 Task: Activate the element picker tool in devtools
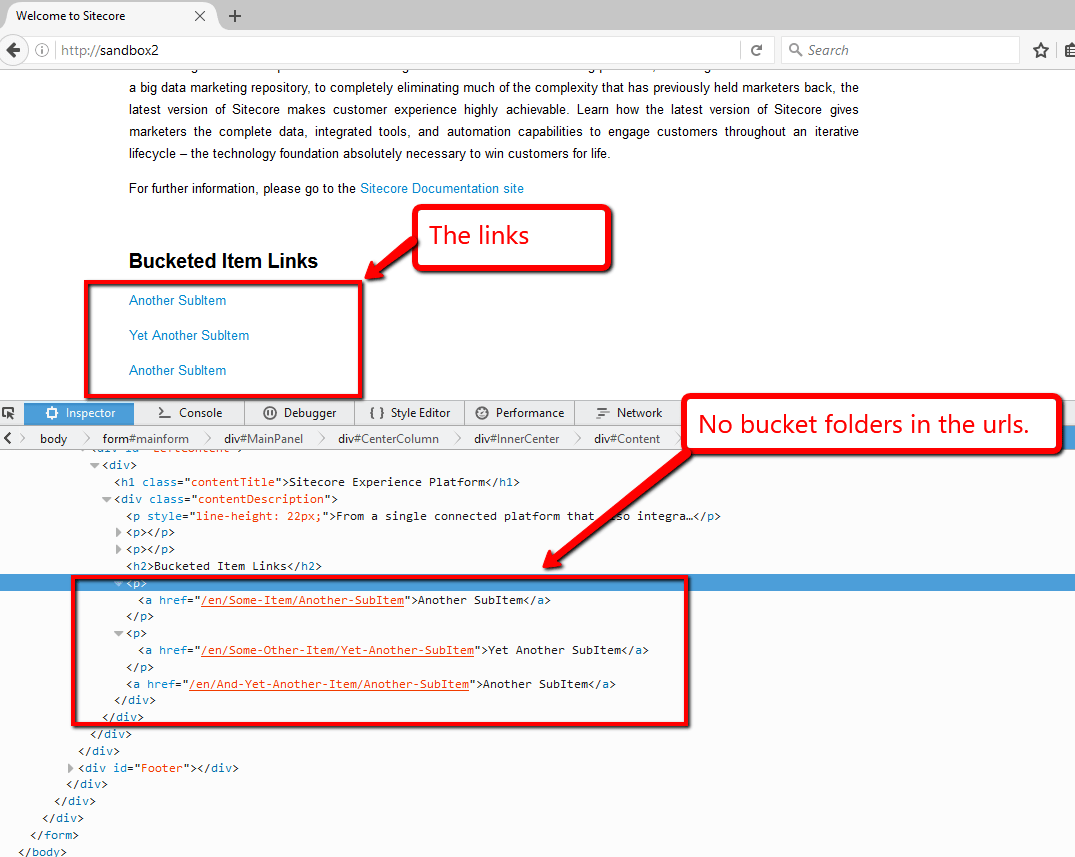[x=9, y=413]
